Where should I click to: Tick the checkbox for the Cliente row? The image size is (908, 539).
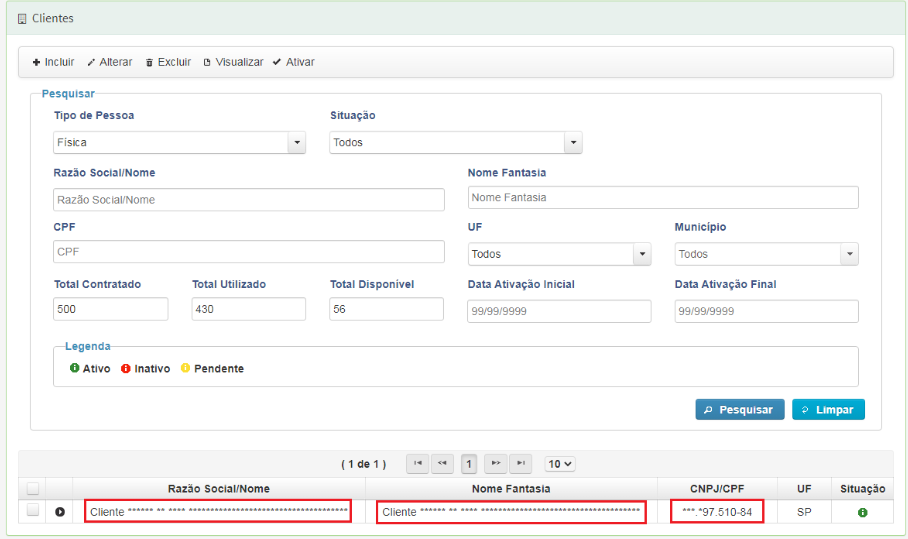pos(33,510)
